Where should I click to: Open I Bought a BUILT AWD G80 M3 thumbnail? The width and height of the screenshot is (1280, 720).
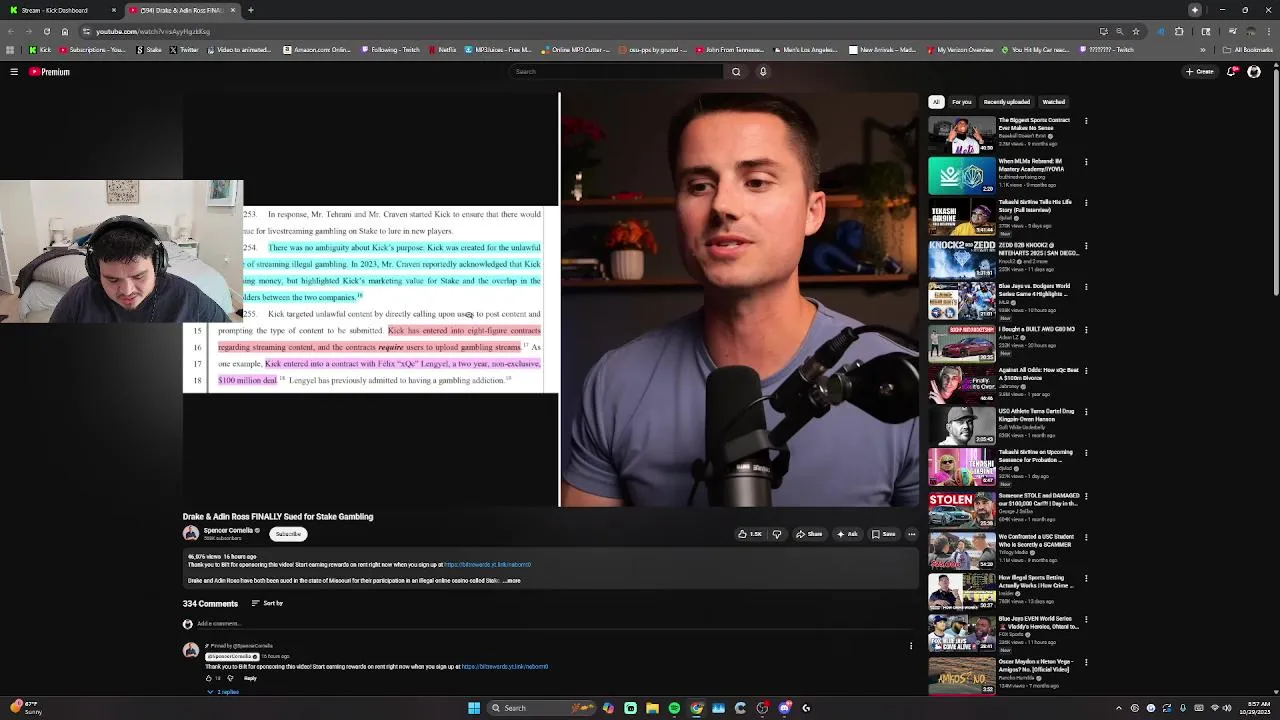(962, 342)
